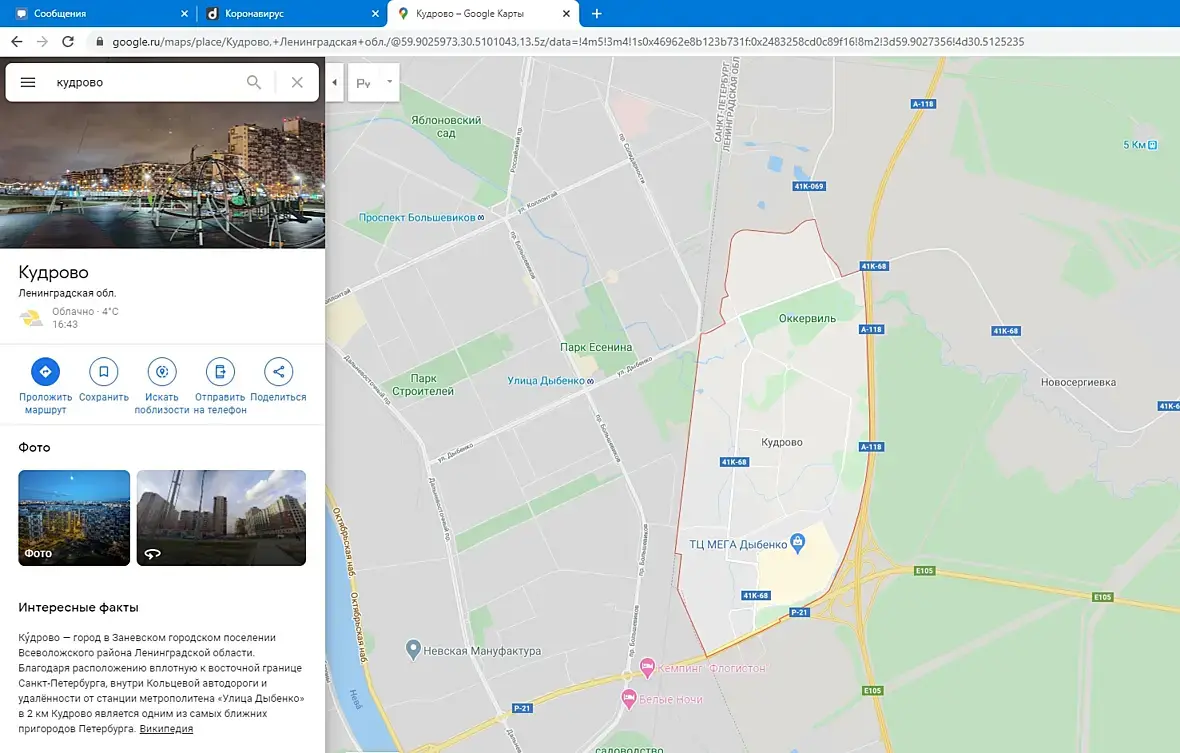The height and width of the screenshot is (753, 1180).
Task: Click the Искать поблизости icon
Action: pyautogui.click(x=162, y=371)
